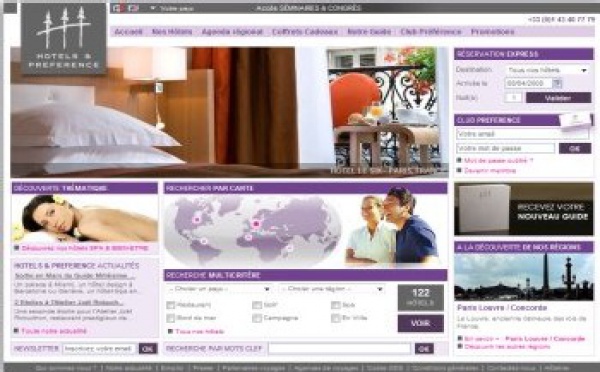Screen dimensions: 600x372
Task: Click the spa woman thematic image
Action: coord(85,218)
